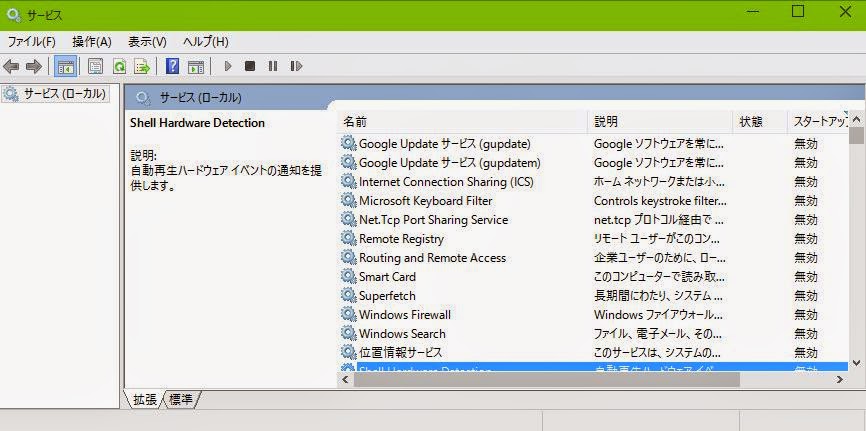Click description cell of Superfetch row

pos(660,296)
